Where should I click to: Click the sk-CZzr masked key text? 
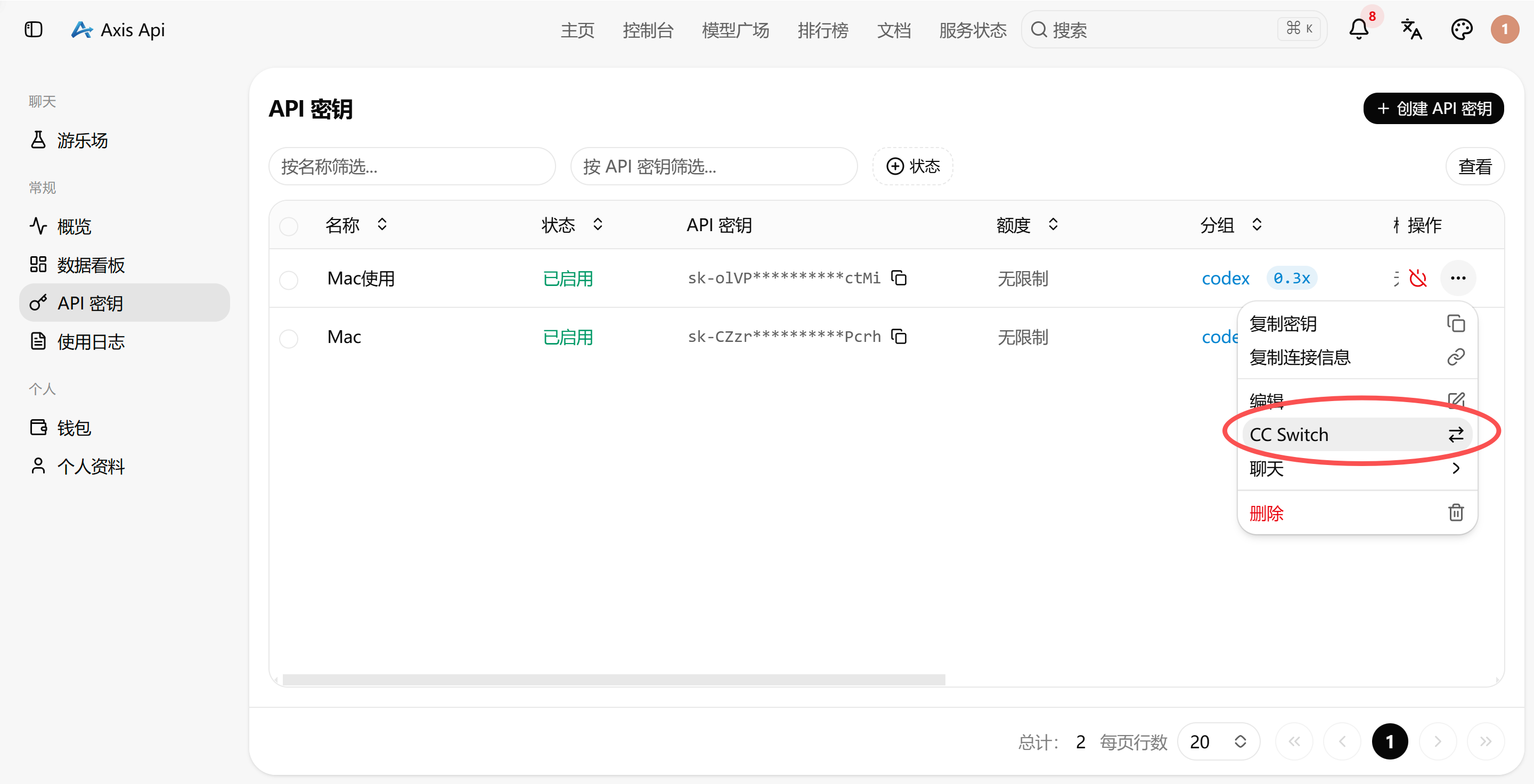(x=784, y=336)
